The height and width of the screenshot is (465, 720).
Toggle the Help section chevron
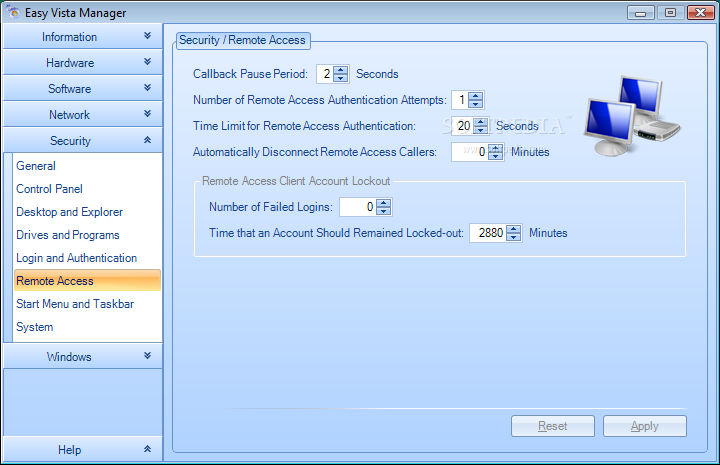147,449
